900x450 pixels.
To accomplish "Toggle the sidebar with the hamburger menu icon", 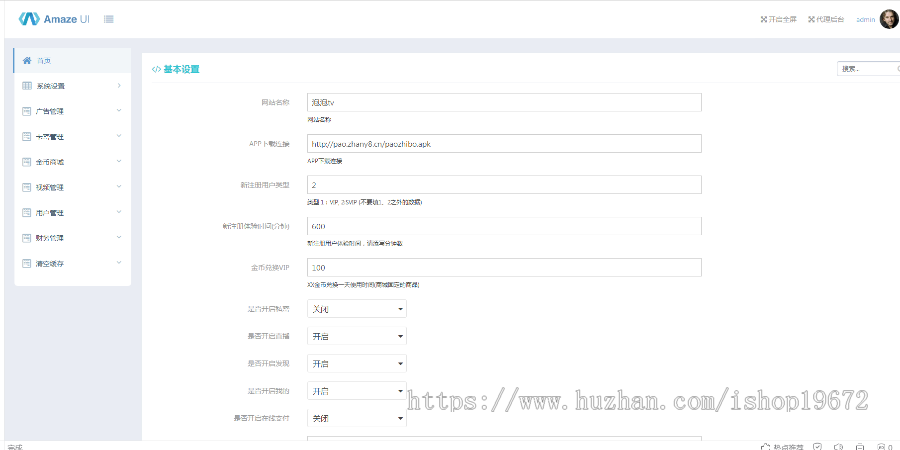I will click(108, 19).
